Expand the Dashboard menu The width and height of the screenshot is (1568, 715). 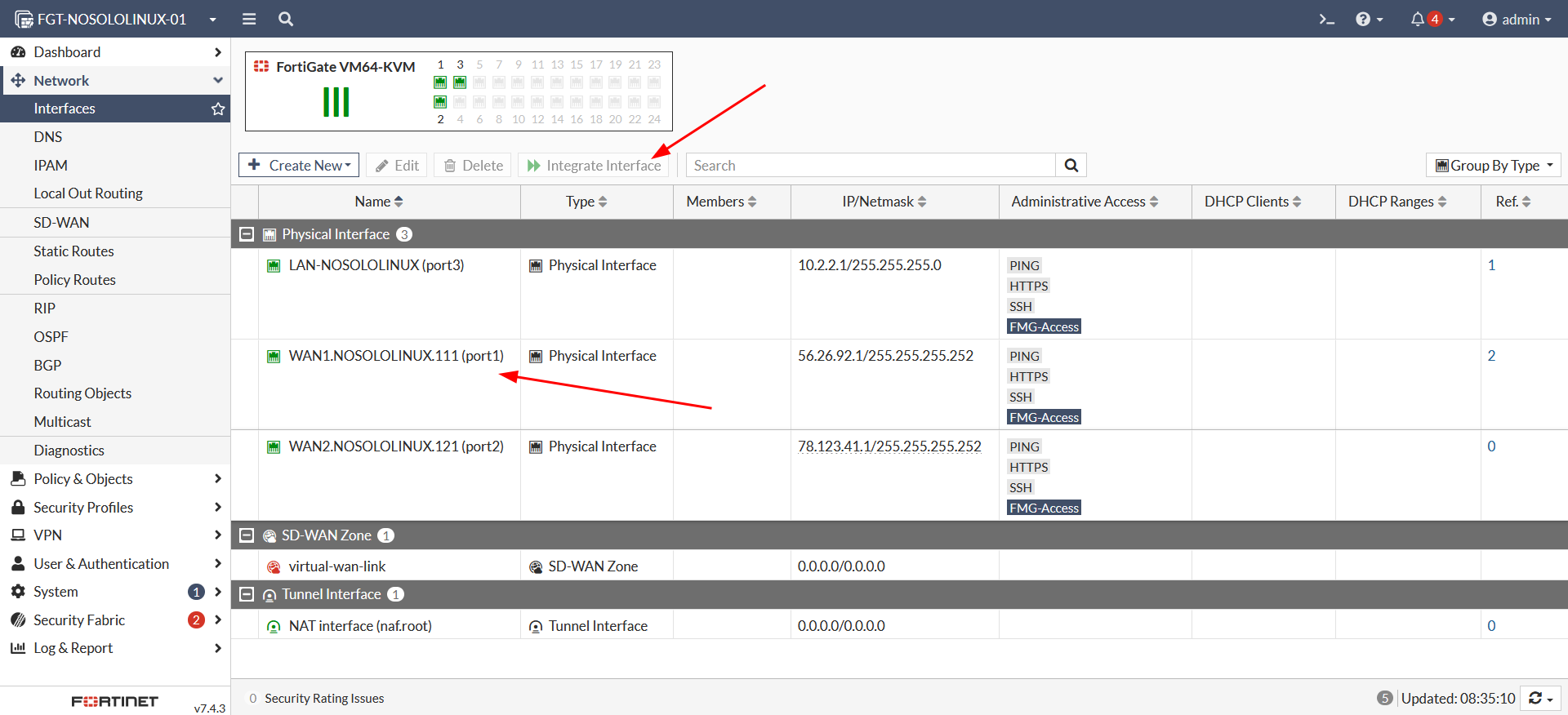tap(115, 52)
